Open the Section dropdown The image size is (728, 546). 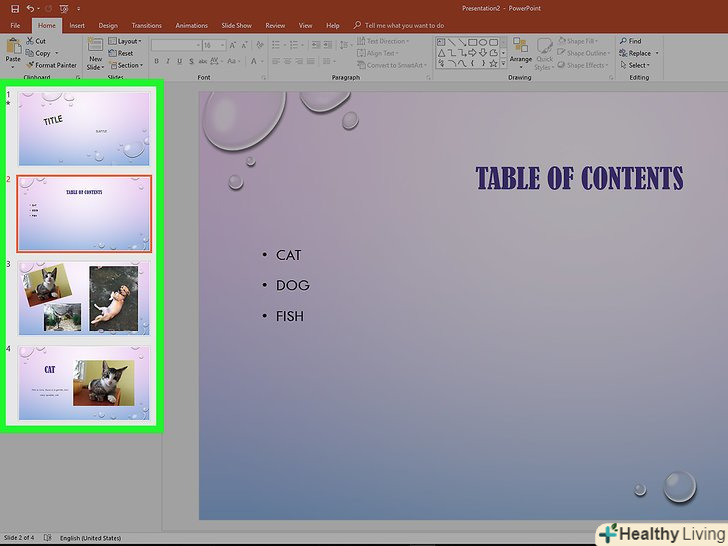pyautogui.click(x=126, y=65)
